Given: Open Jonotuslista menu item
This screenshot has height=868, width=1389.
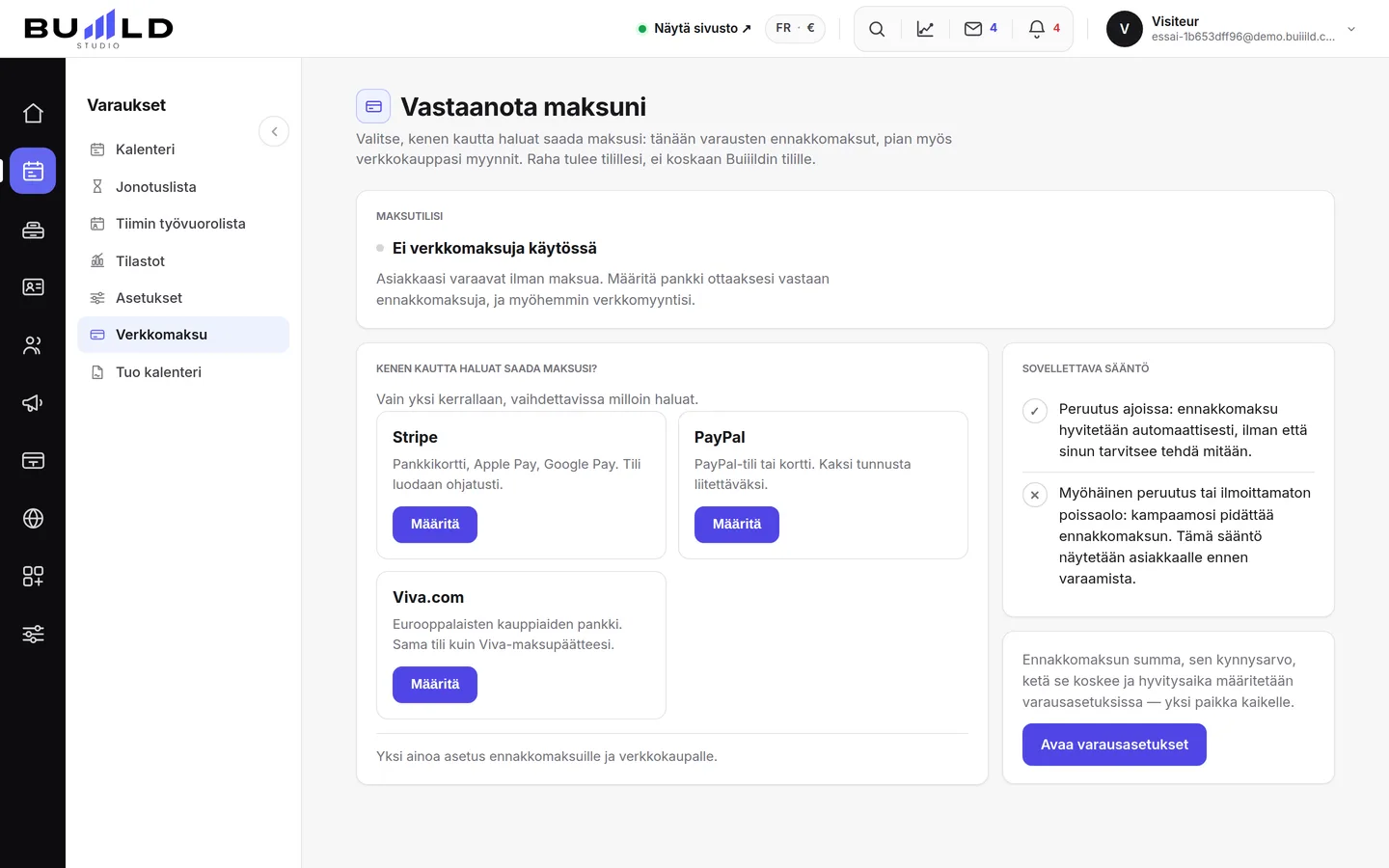Looking at the screenshot, I should click(x=183, y=187).
